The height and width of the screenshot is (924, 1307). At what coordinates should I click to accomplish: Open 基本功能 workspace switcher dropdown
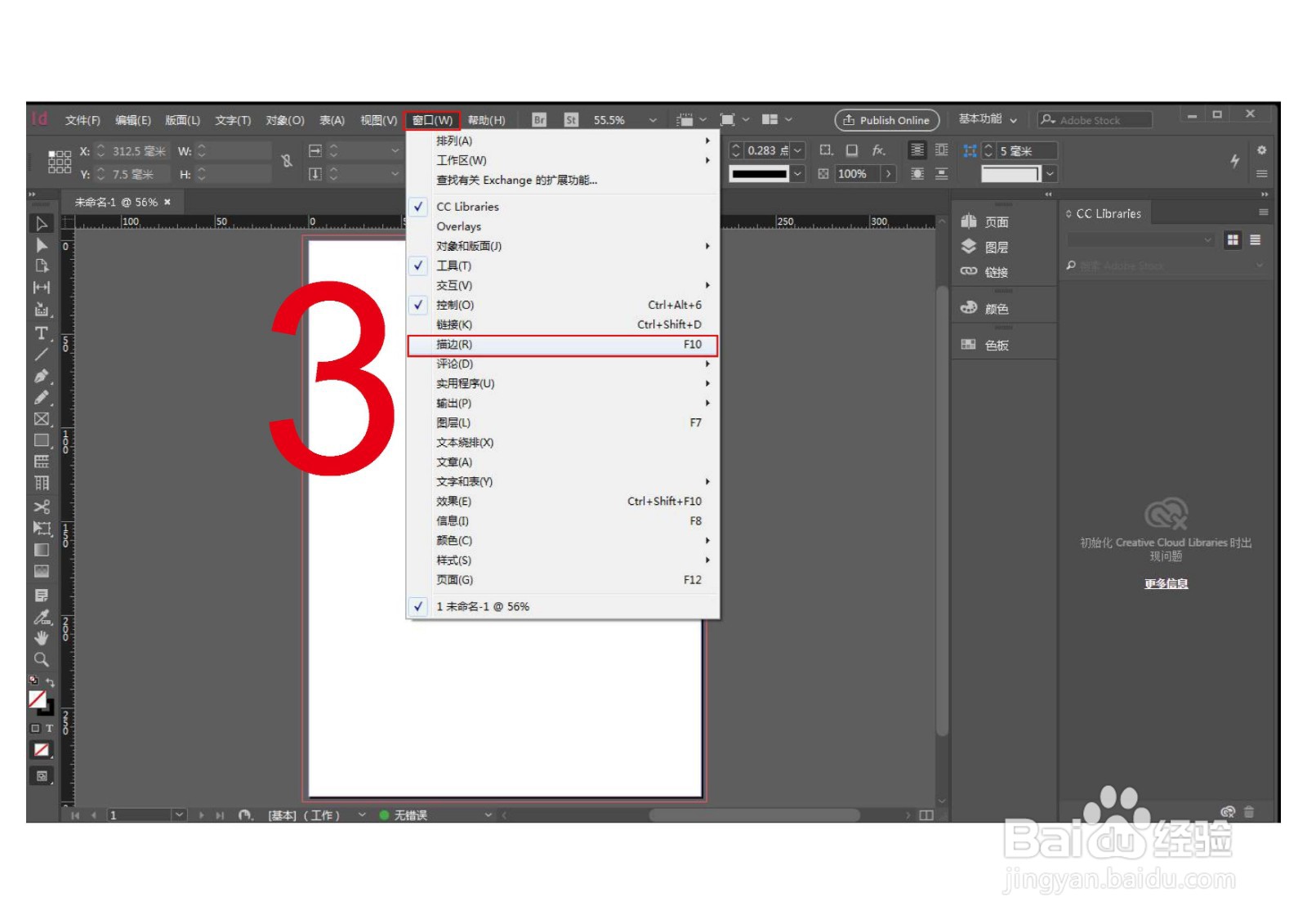coord(988,119)
